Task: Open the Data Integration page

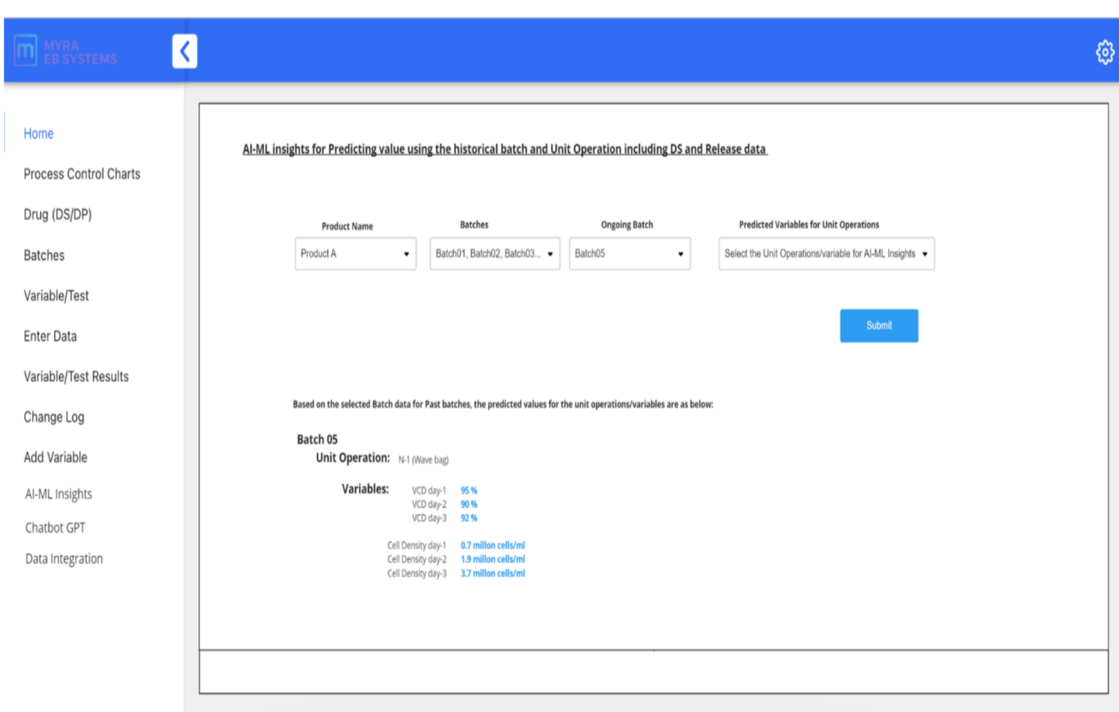Action: 64,559
